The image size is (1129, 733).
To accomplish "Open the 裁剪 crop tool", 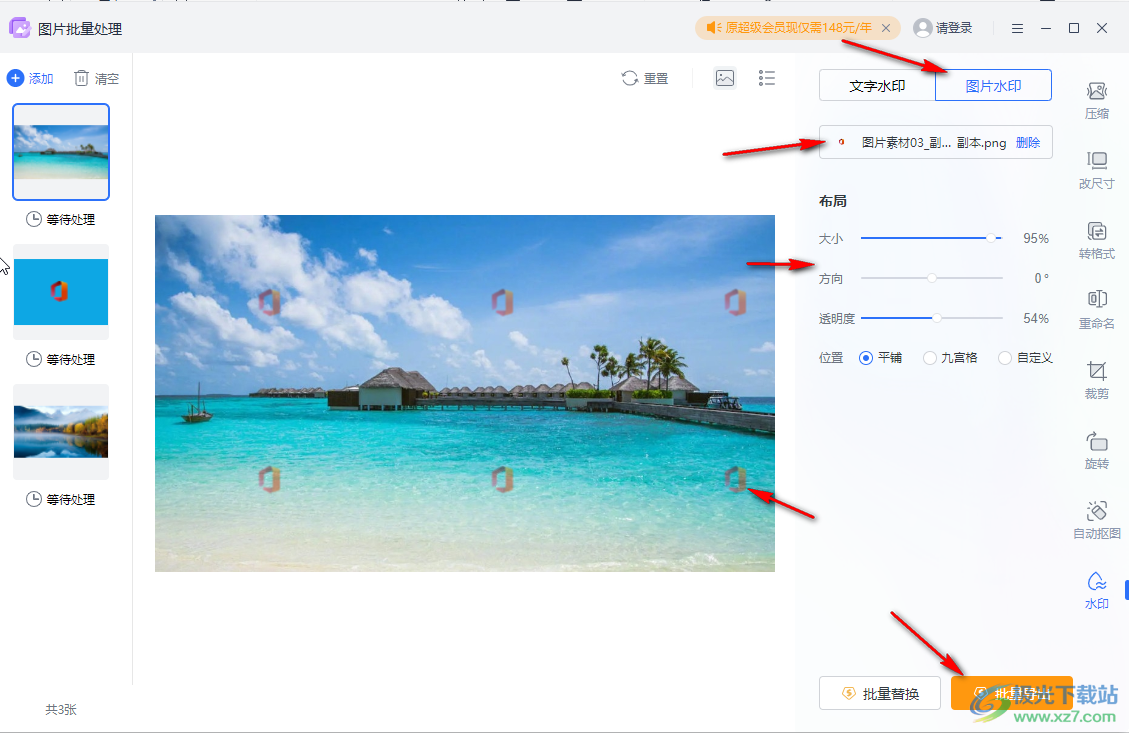I will click(x=1097, y=380).
